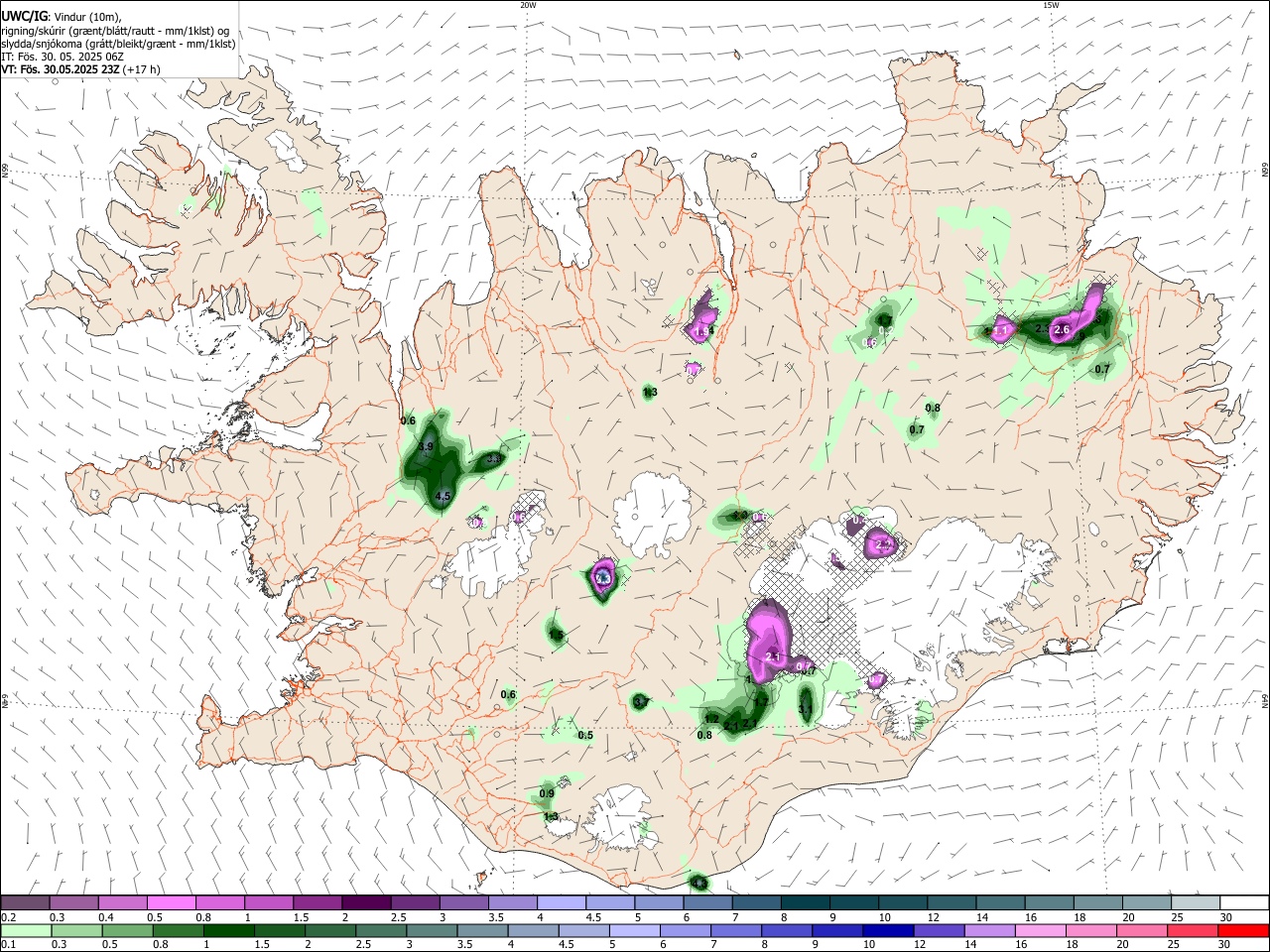1270x952 pixels.
Task: Select the dark teal swatch labeled 8 in snow legend
Action: click(805, 902)
